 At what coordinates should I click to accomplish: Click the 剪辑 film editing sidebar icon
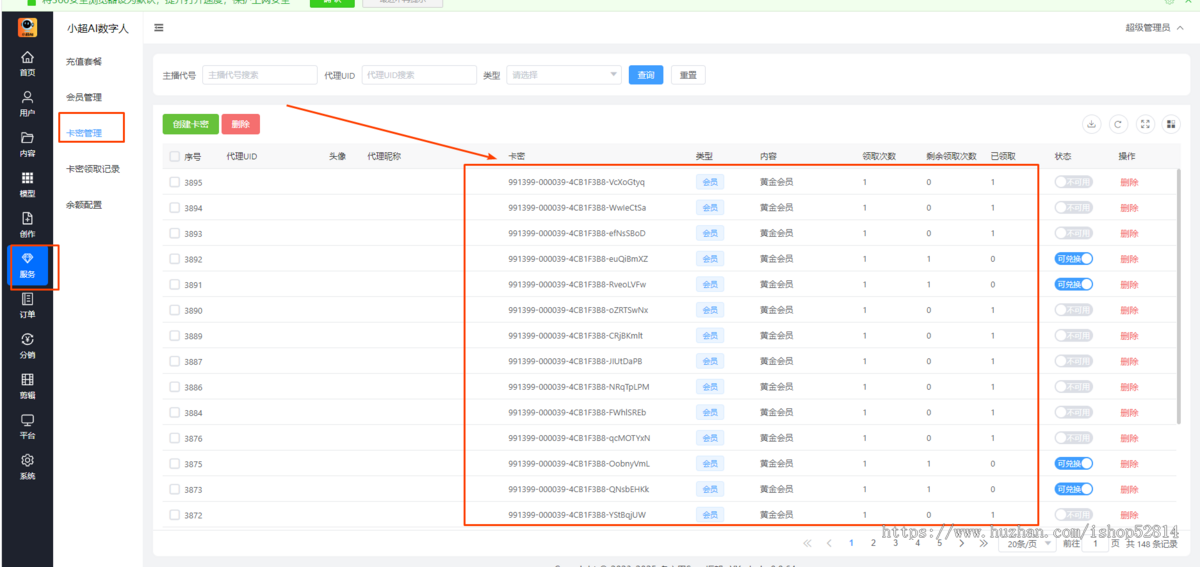pyautogui.click(x=27, y=385)
